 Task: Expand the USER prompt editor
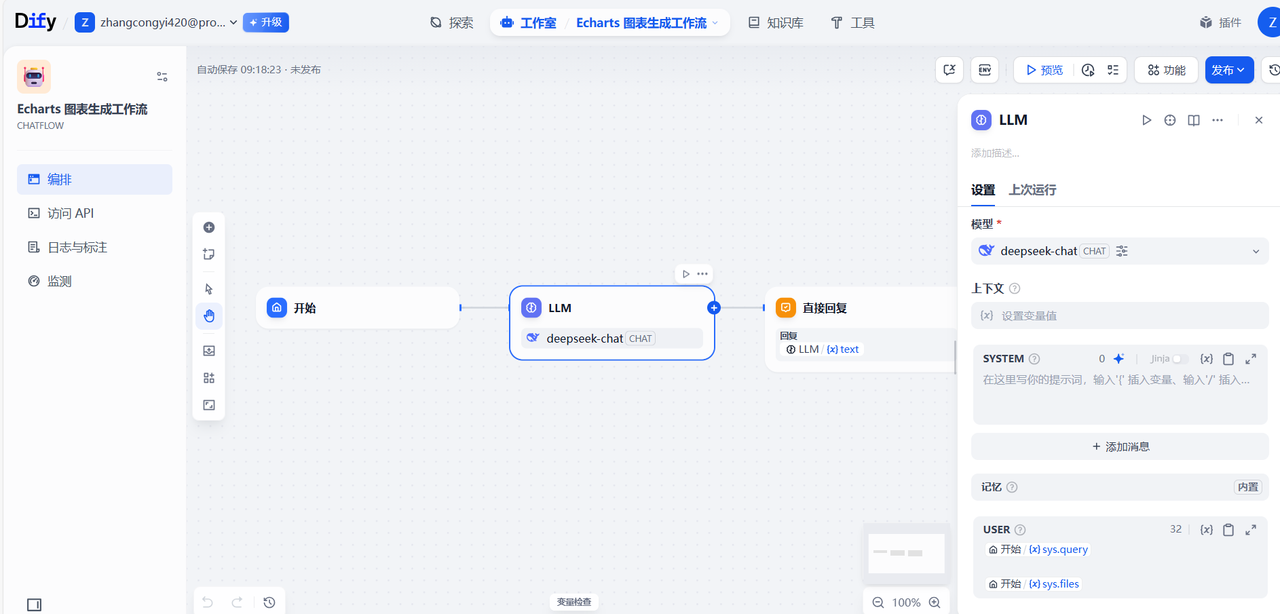point(1251,530)
